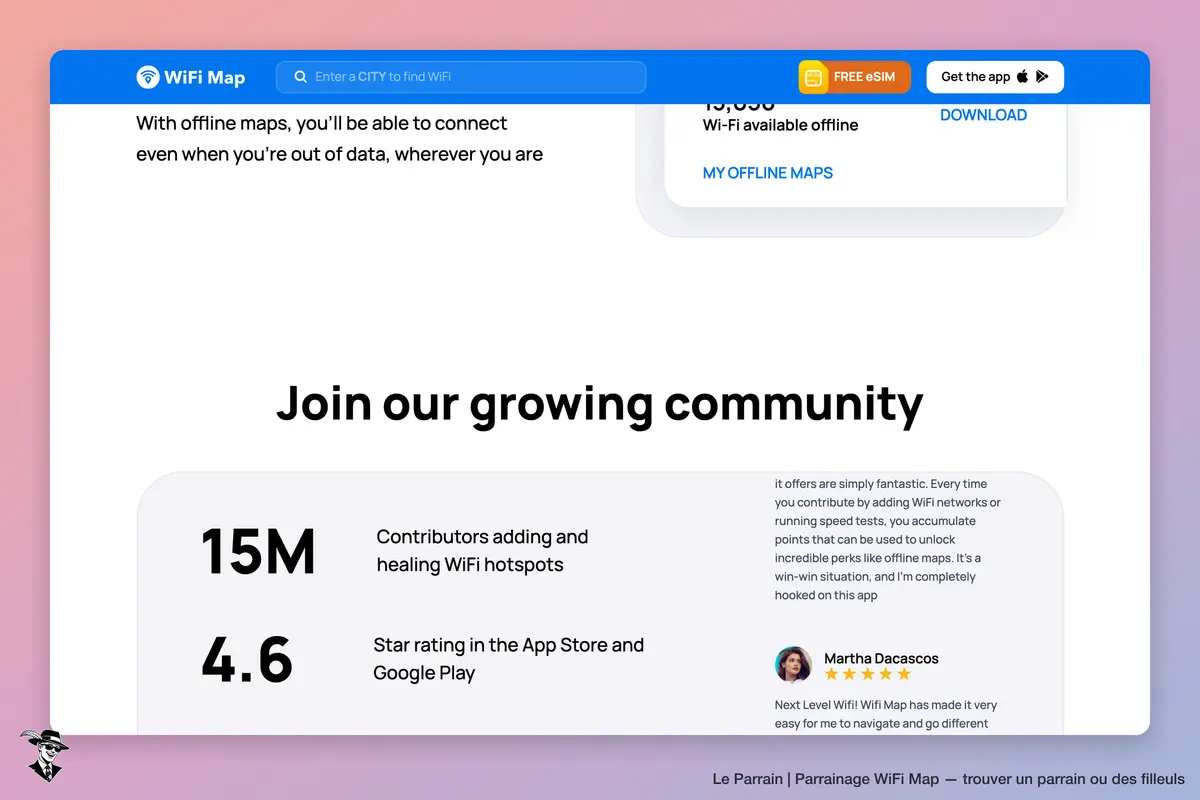This screenshot has width=1200, height=800.
Task: Click the reviewer name "Martha Dacascos"
Action: 881,658
